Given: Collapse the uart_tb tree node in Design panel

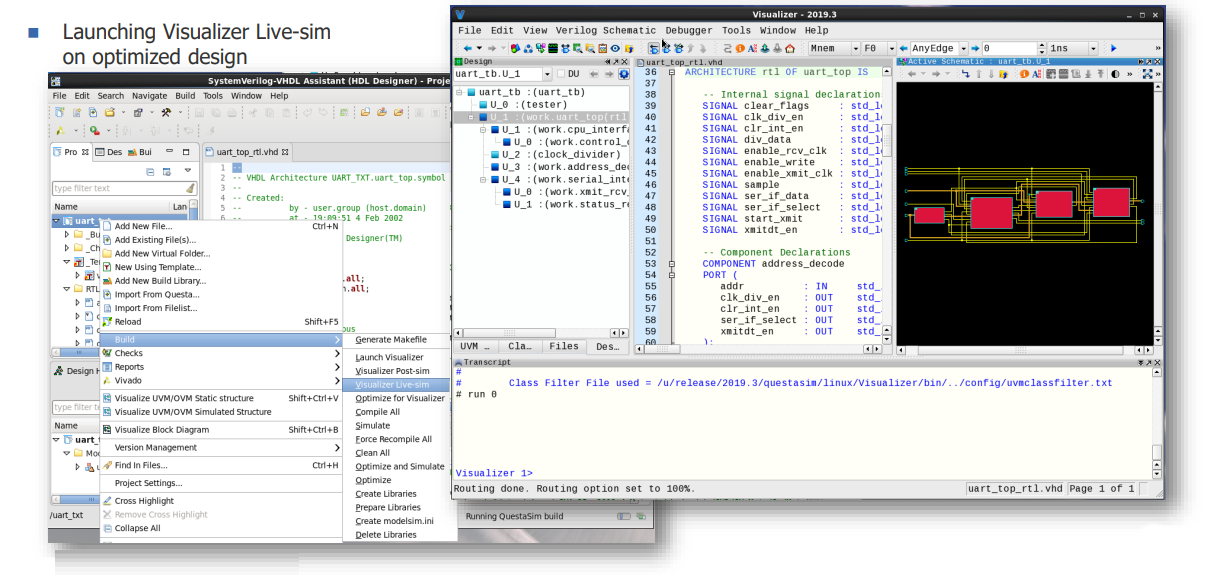Looking at the screenshot, I should [x=460, y=92].
